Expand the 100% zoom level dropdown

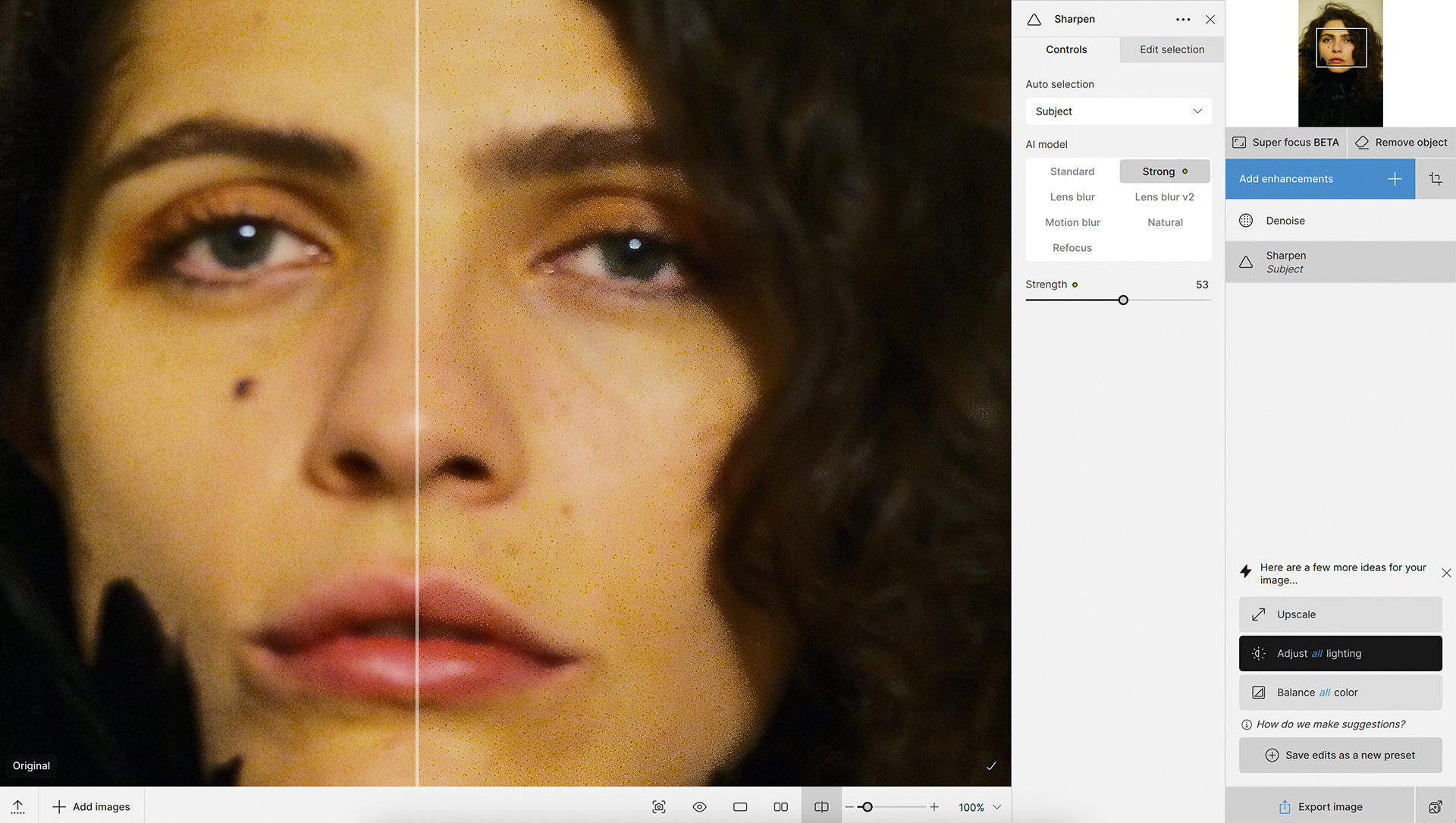pos(997,807)
